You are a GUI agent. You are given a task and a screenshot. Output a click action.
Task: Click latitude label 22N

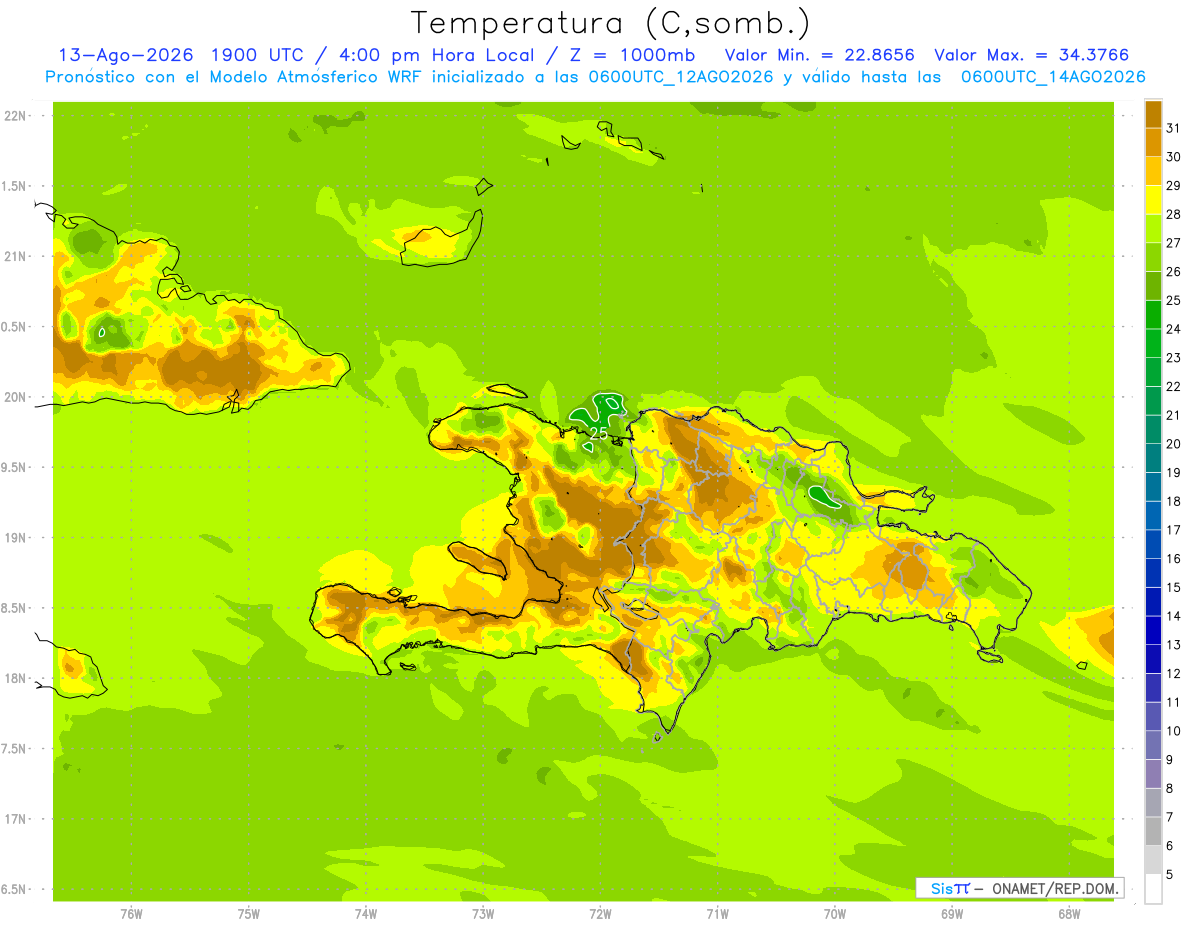(x=16, y=115)
